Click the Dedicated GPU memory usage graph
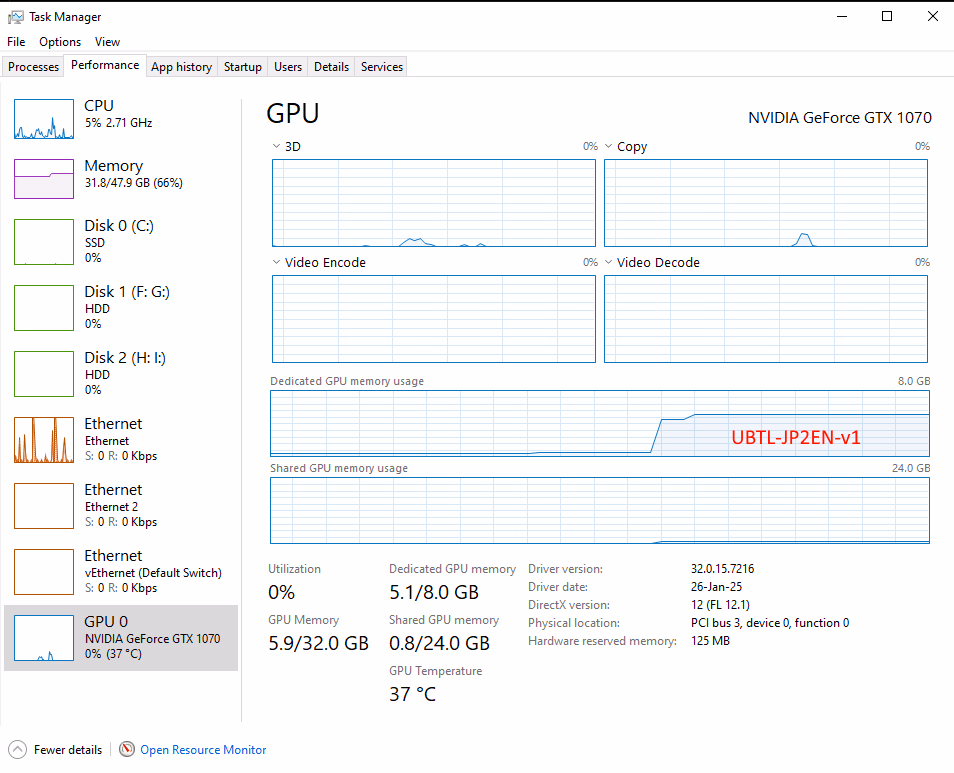The height and width of the screenshot is (773, 954). click(x=600, y=422)
